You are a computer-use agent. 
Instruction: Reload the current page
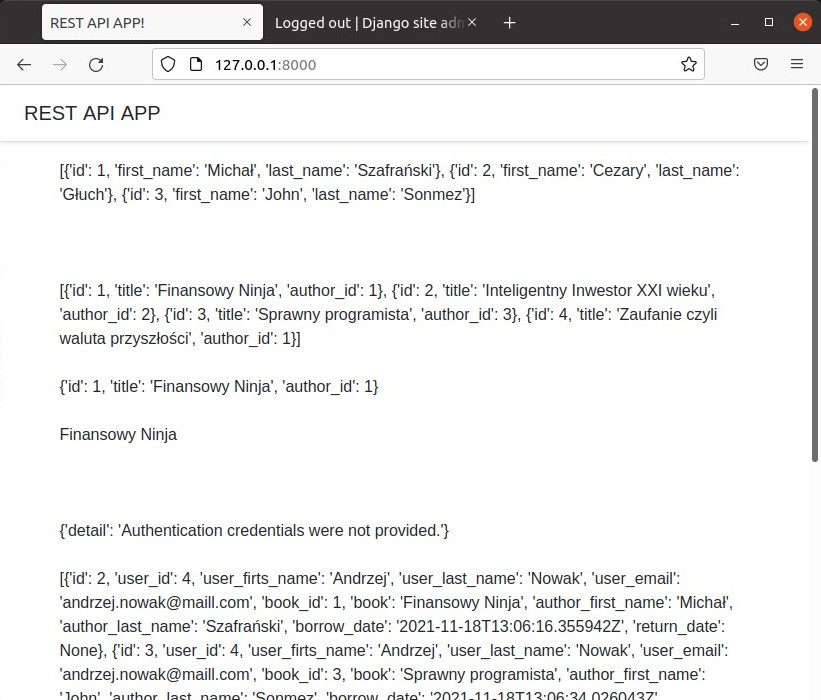click(x=96, y=64)
